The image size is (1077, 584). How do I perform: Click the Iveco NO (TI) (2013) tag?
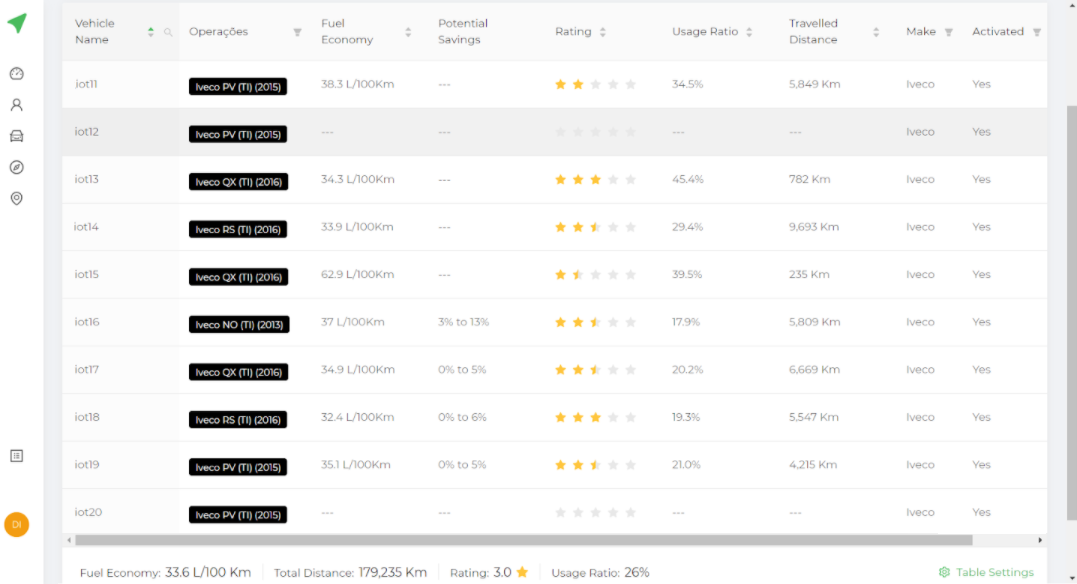(x=239, y=325)
